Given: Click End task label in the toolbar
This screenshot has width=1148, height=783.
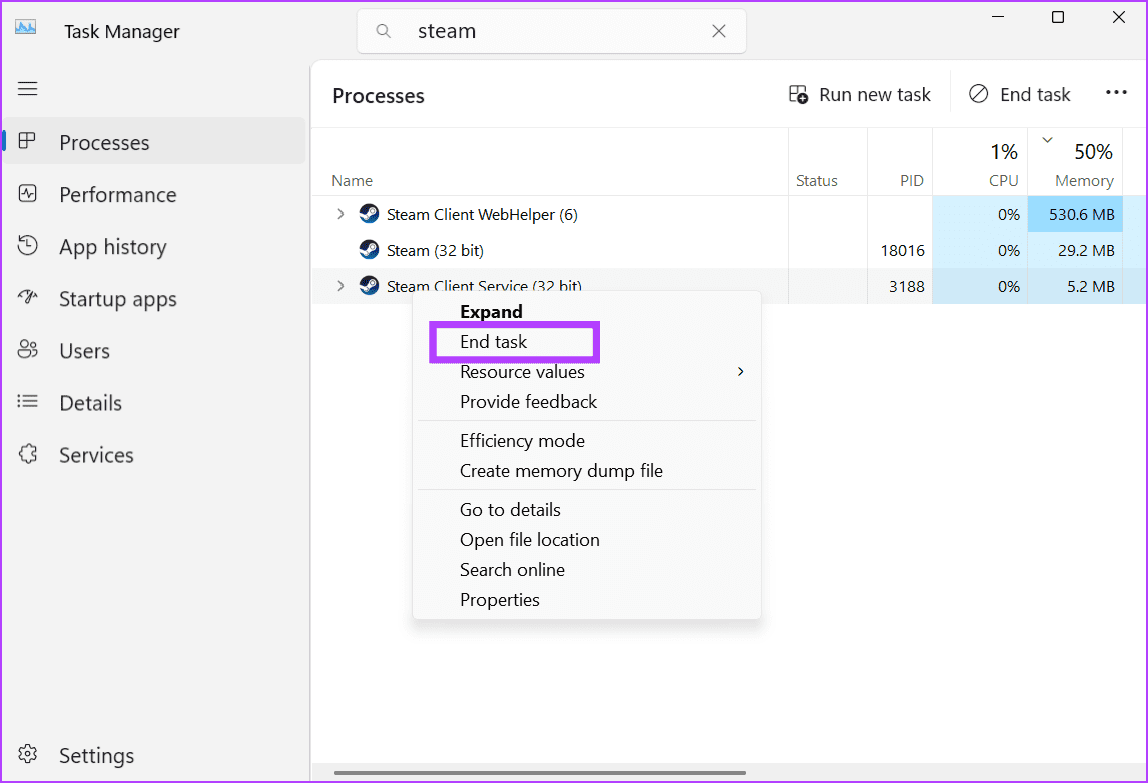Looking at the screenshot, I should click(x=1035, y=94).
